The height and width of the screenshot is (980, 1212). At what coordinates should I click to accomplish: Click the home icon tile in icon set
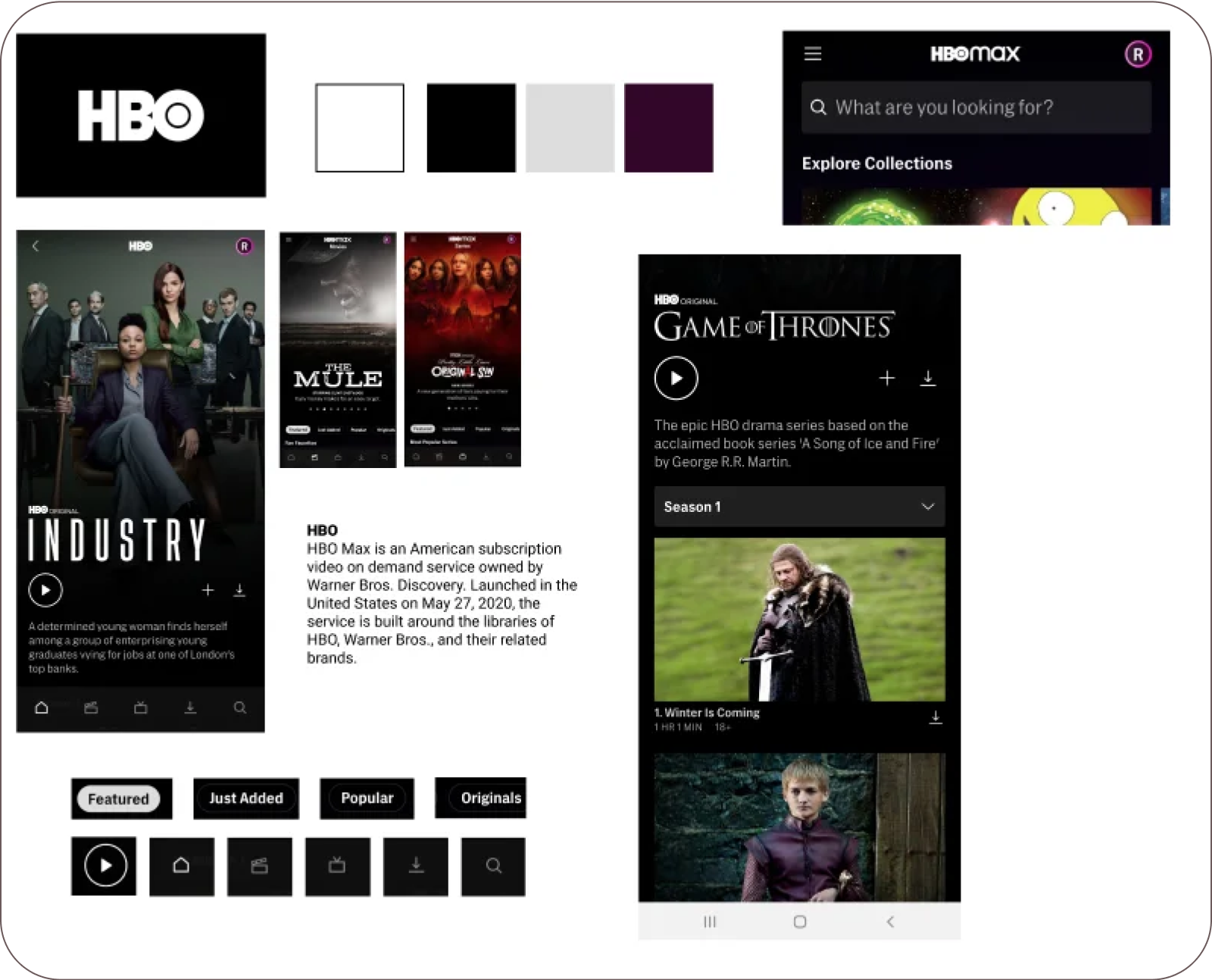(x=182, y=866)
